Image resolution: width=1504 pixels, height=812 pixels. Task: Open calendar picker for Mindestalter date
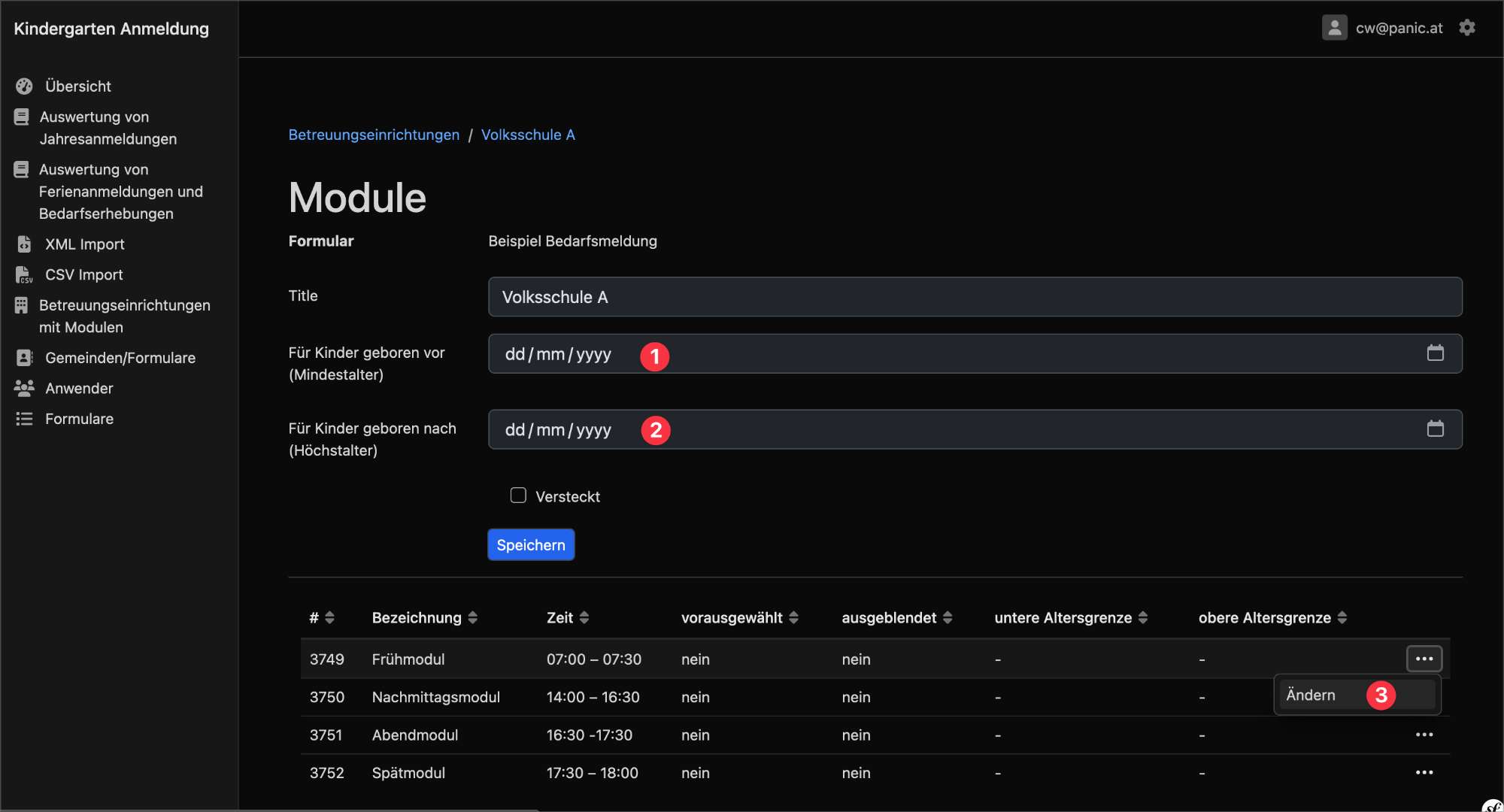[x=1436, y=353]
